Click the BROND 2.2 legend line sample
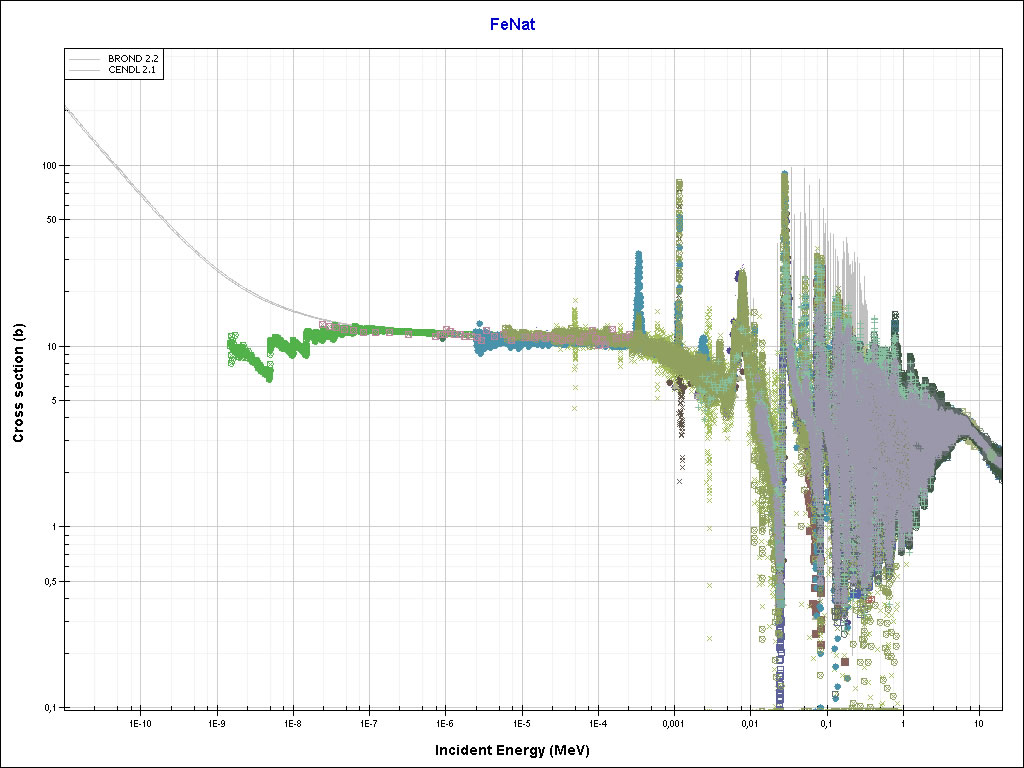 pyautogui.click(x=85, y=59)
